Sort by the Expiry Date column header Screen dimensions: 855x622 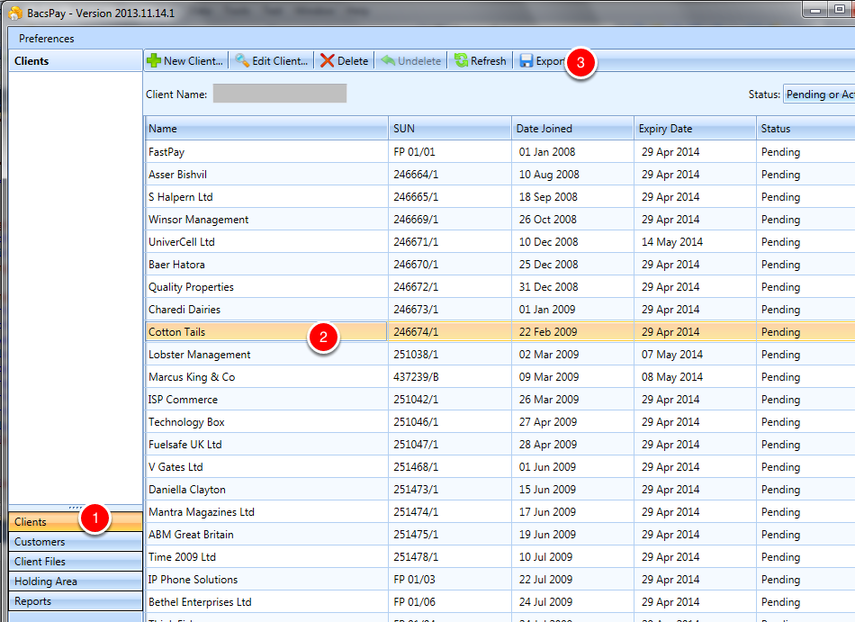(x=695, y=129)
